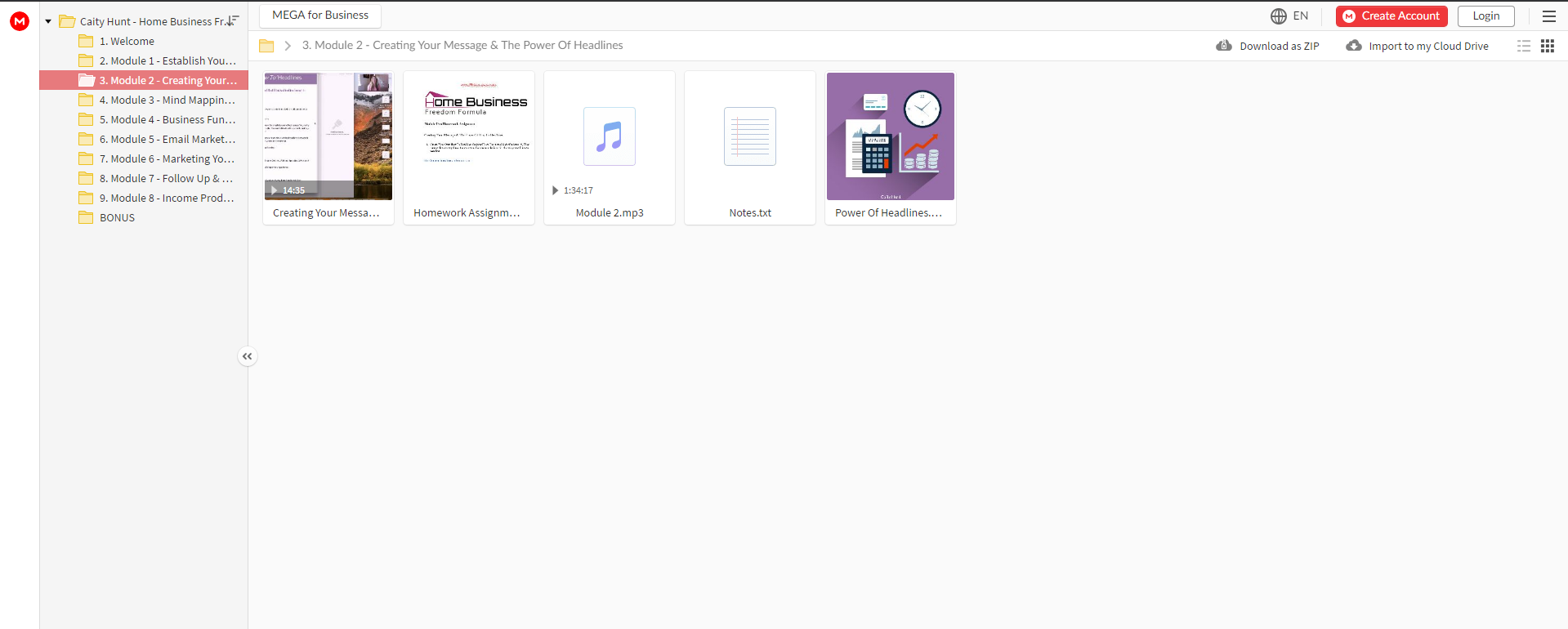Image resolution: width=1568 pixels, height=629 pixels.
Task: Switch to grid thumbnail view
Action: click(1548, 46)
